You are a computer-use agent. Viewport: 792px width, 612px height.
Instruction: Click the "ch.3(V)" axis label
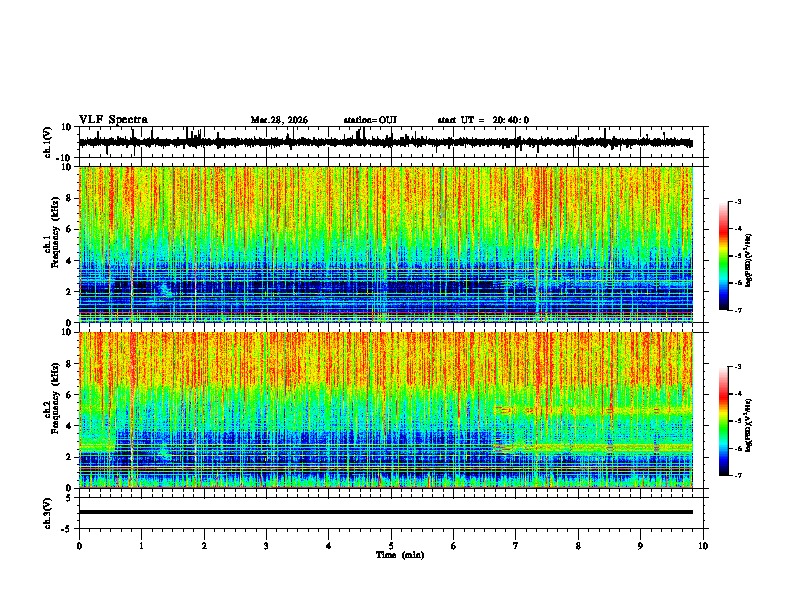(x=48, y=513)
